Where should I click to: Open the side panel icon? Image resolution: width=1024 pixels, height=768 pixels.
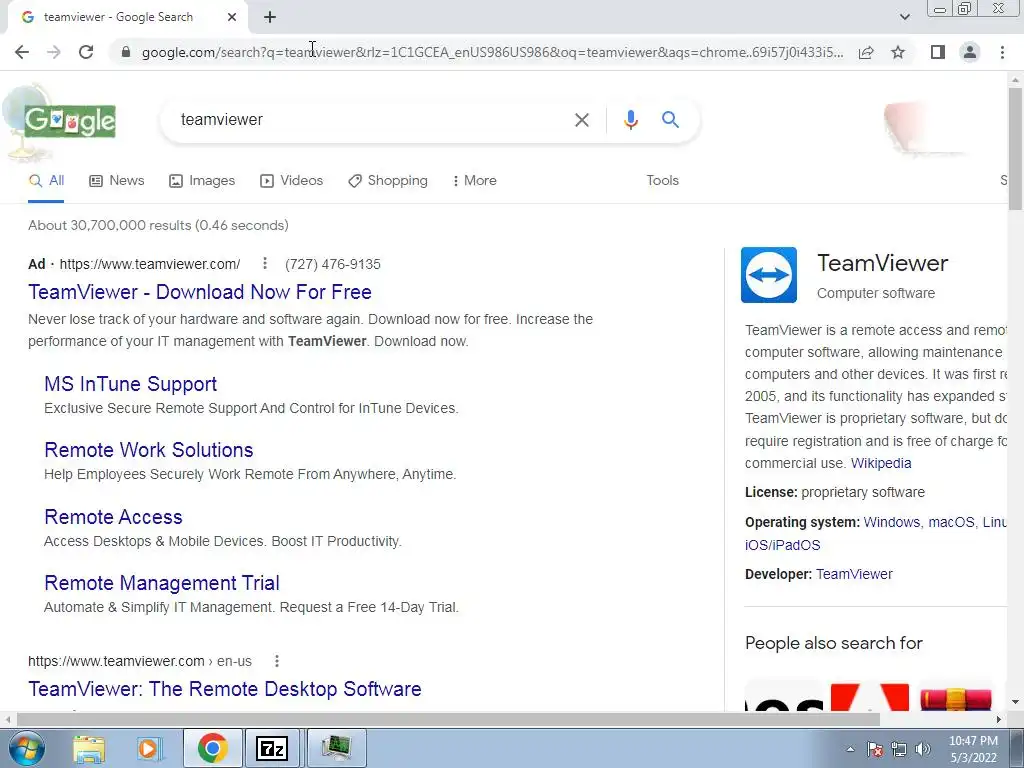pyautogui.click(x=938, y=52)
